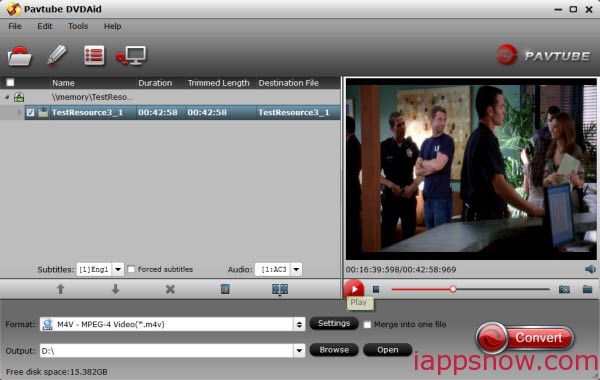Open the Edit menu

coord(45,26)
